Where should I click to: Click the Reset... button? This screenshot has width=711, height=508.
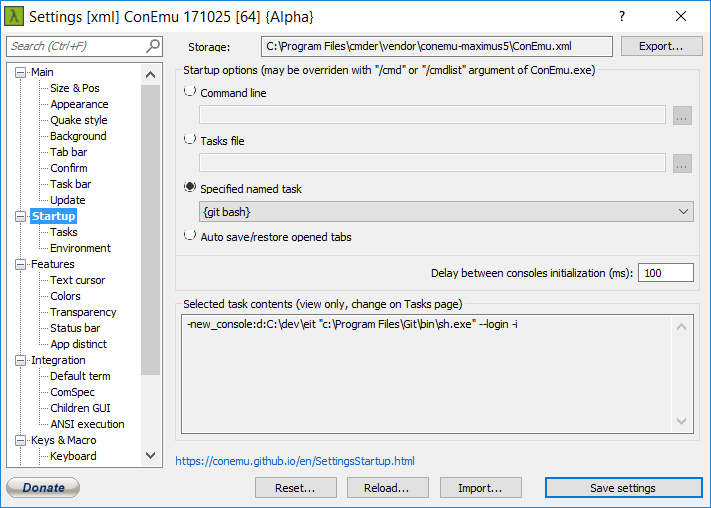296,488
